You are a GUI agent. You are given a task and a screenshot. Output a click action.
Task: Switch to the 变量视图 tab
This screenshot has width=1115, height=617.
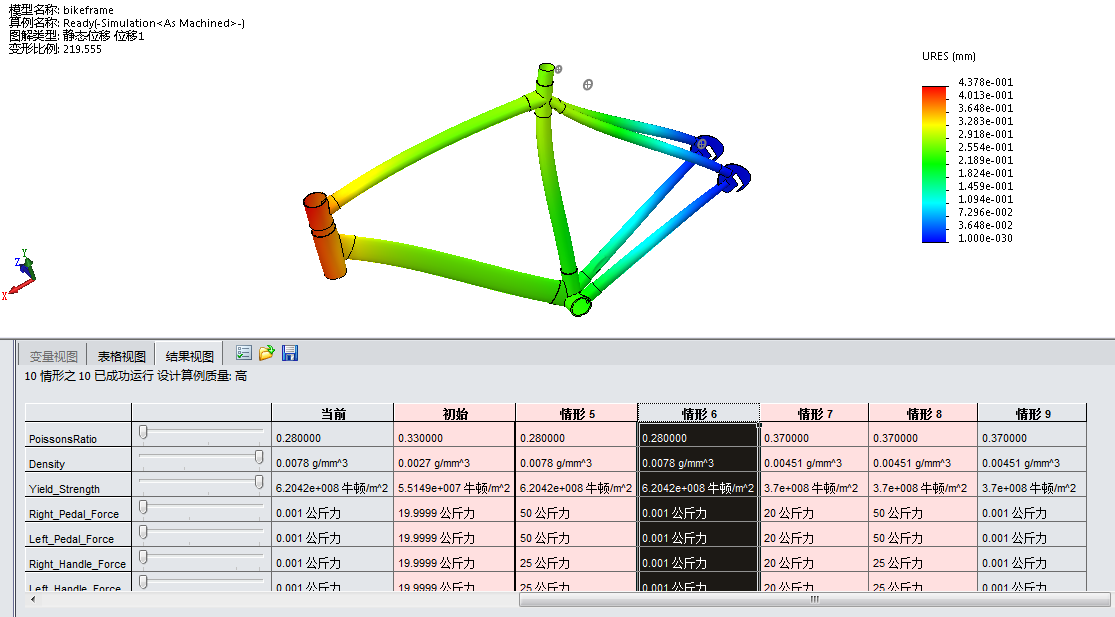tap(53, 356)
